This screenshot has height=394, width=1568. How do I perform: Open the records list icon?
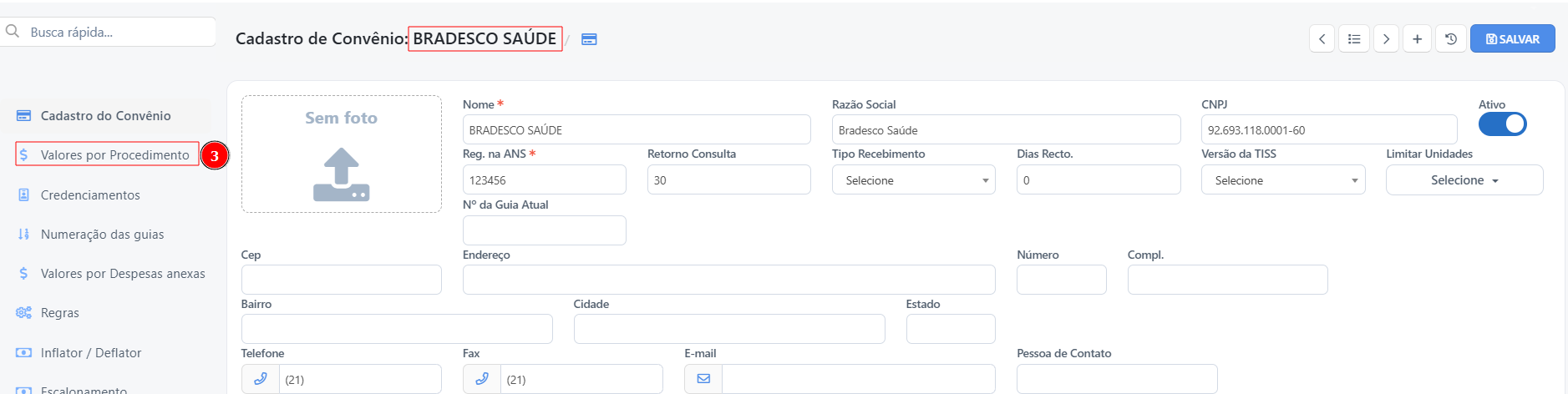click(1354, 39)
